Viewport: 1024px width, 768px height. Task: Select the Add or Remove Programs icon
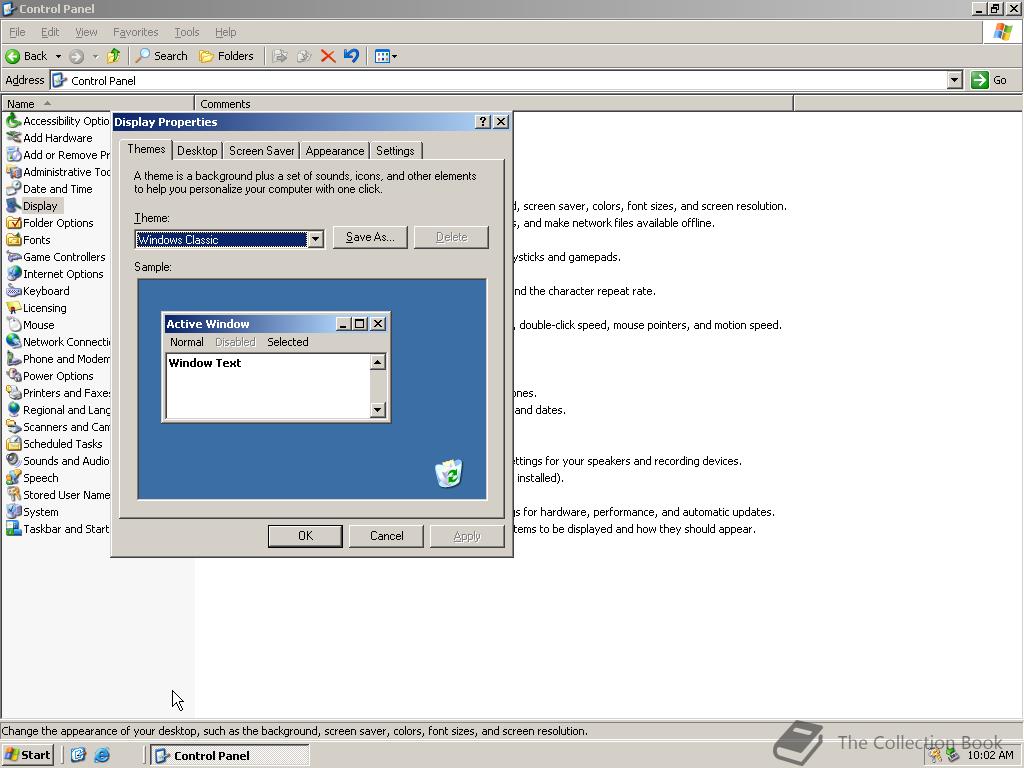click(14, 155)
